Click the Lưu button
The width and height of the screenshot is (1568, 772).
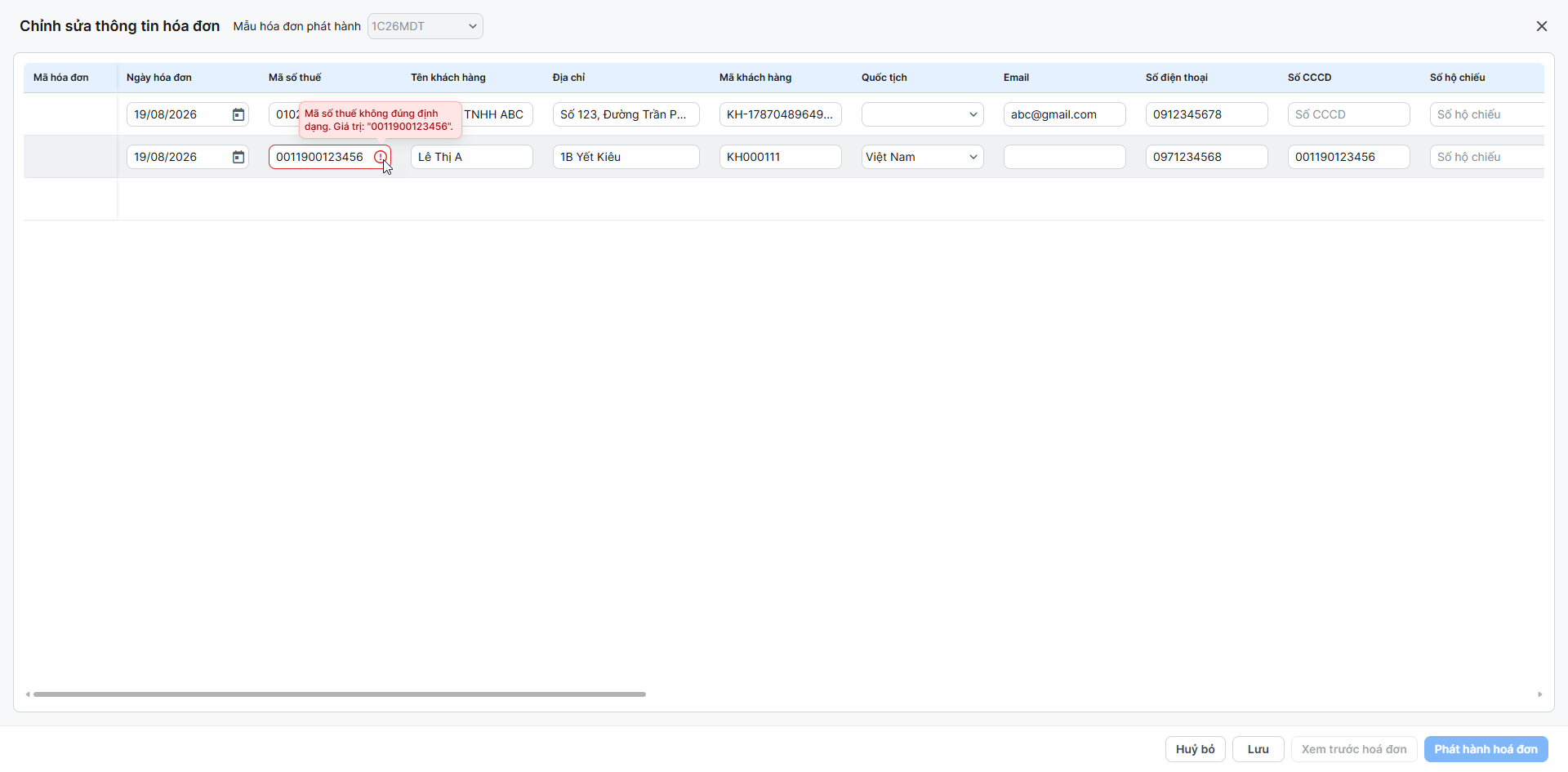(x=1258, y=749)
